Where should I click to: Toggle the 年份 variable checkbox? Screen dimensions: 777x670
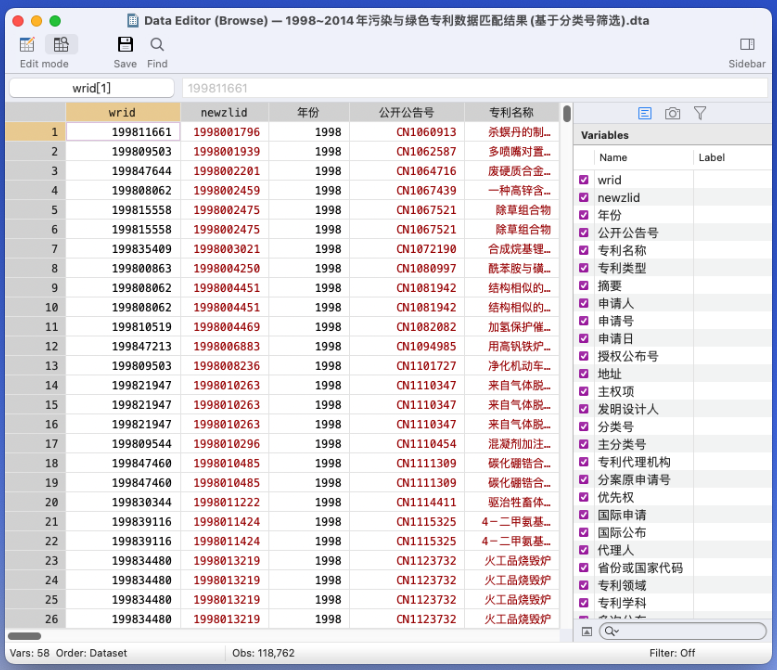pos(584,215)
